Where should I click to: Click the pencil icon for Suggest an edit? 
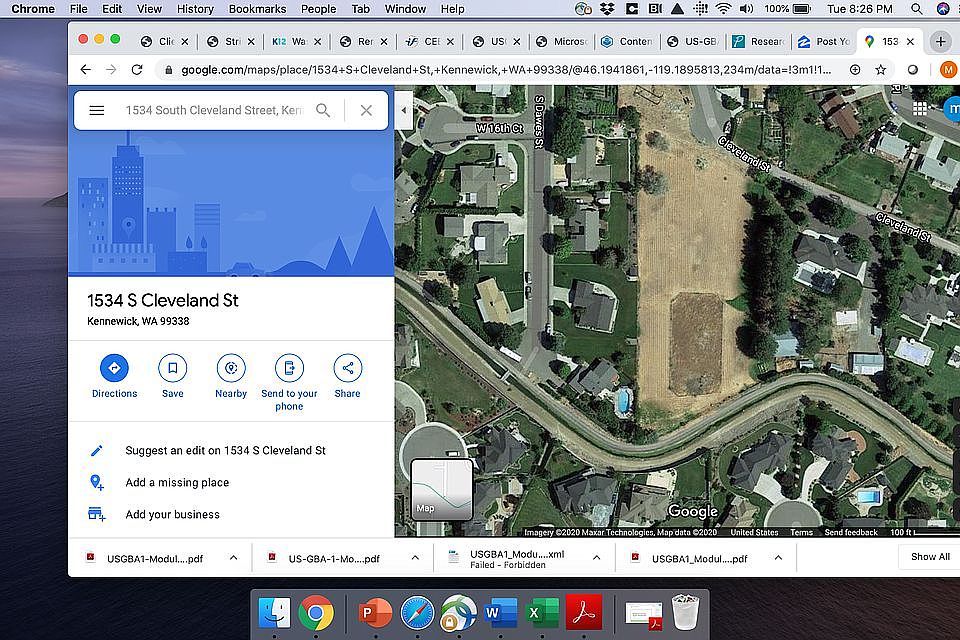tap(97, 451)
